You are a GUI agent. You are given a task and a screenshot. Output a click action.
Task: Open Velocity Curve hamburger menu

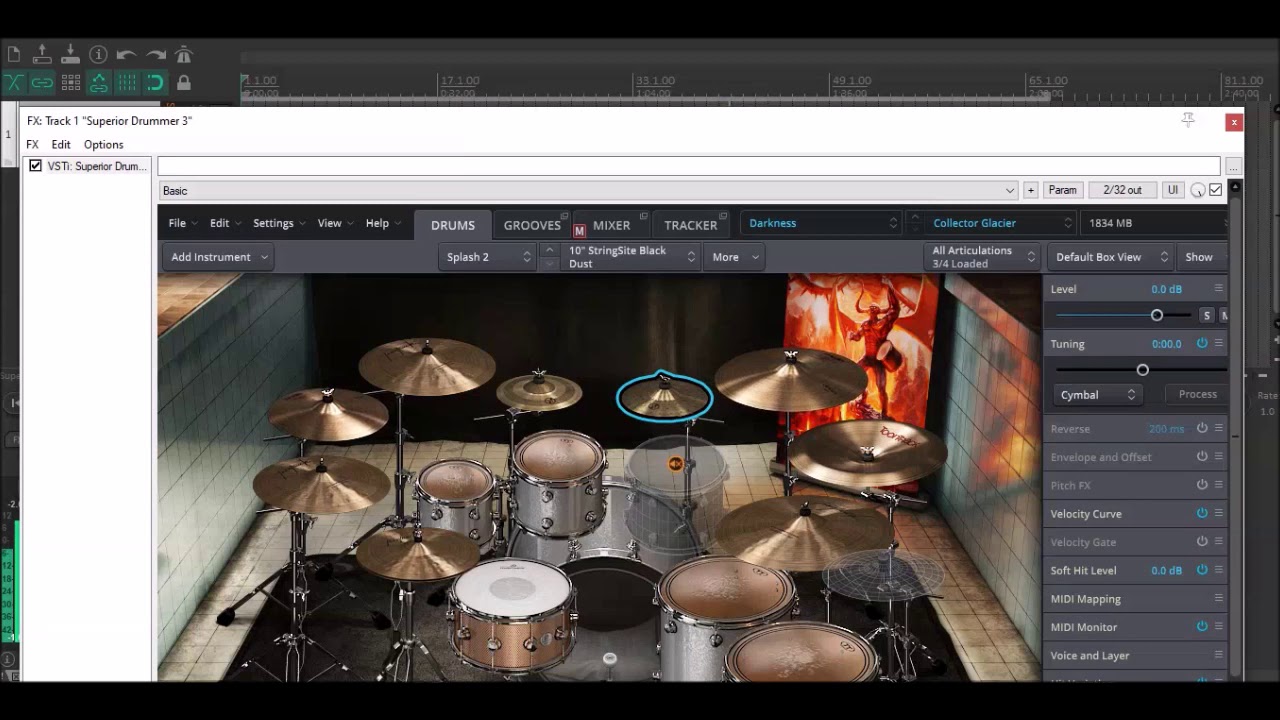(1218, 513)
